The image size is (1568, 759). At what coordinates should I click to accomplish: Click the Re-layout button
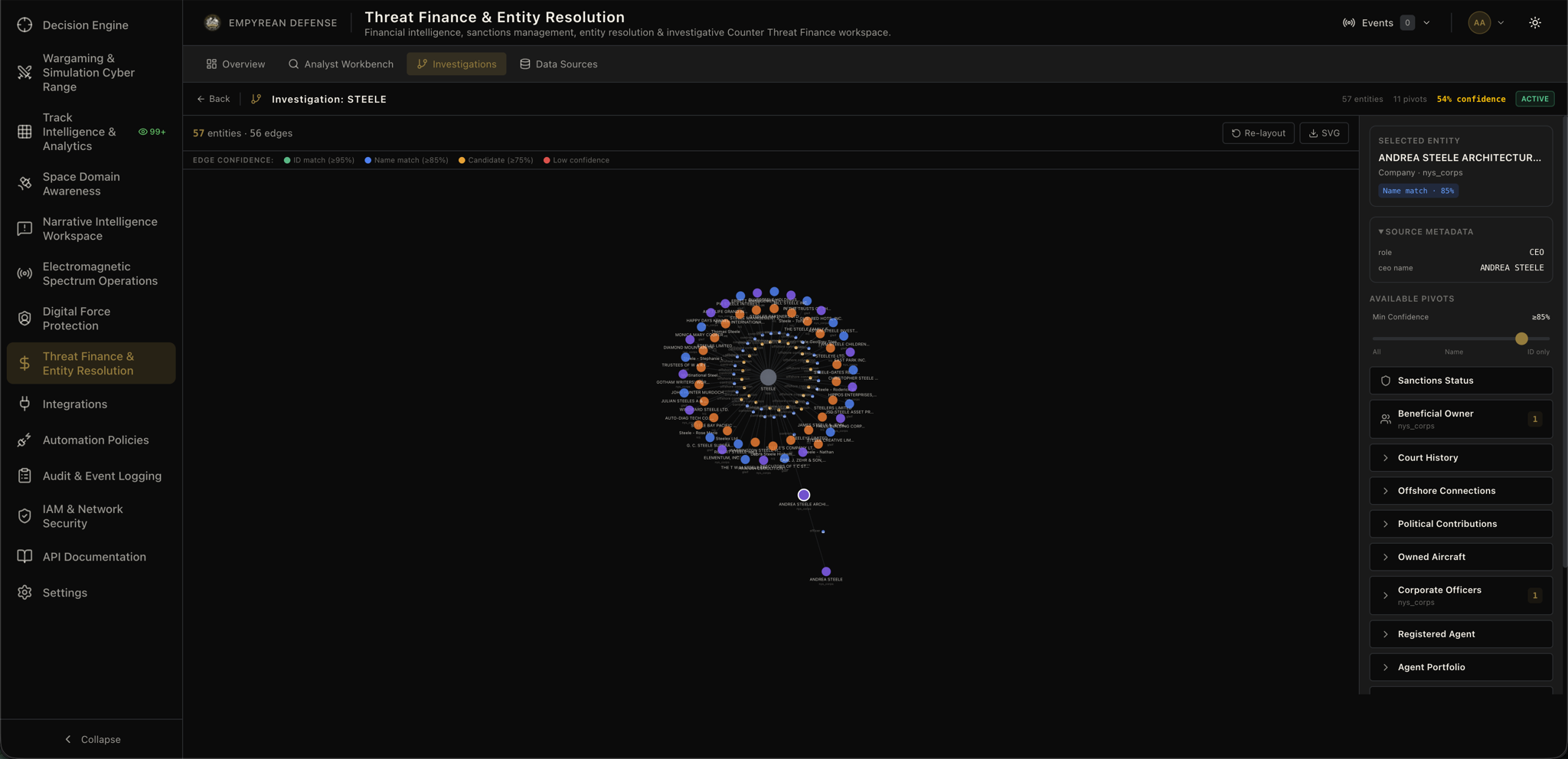click(x=1258, y=133)
